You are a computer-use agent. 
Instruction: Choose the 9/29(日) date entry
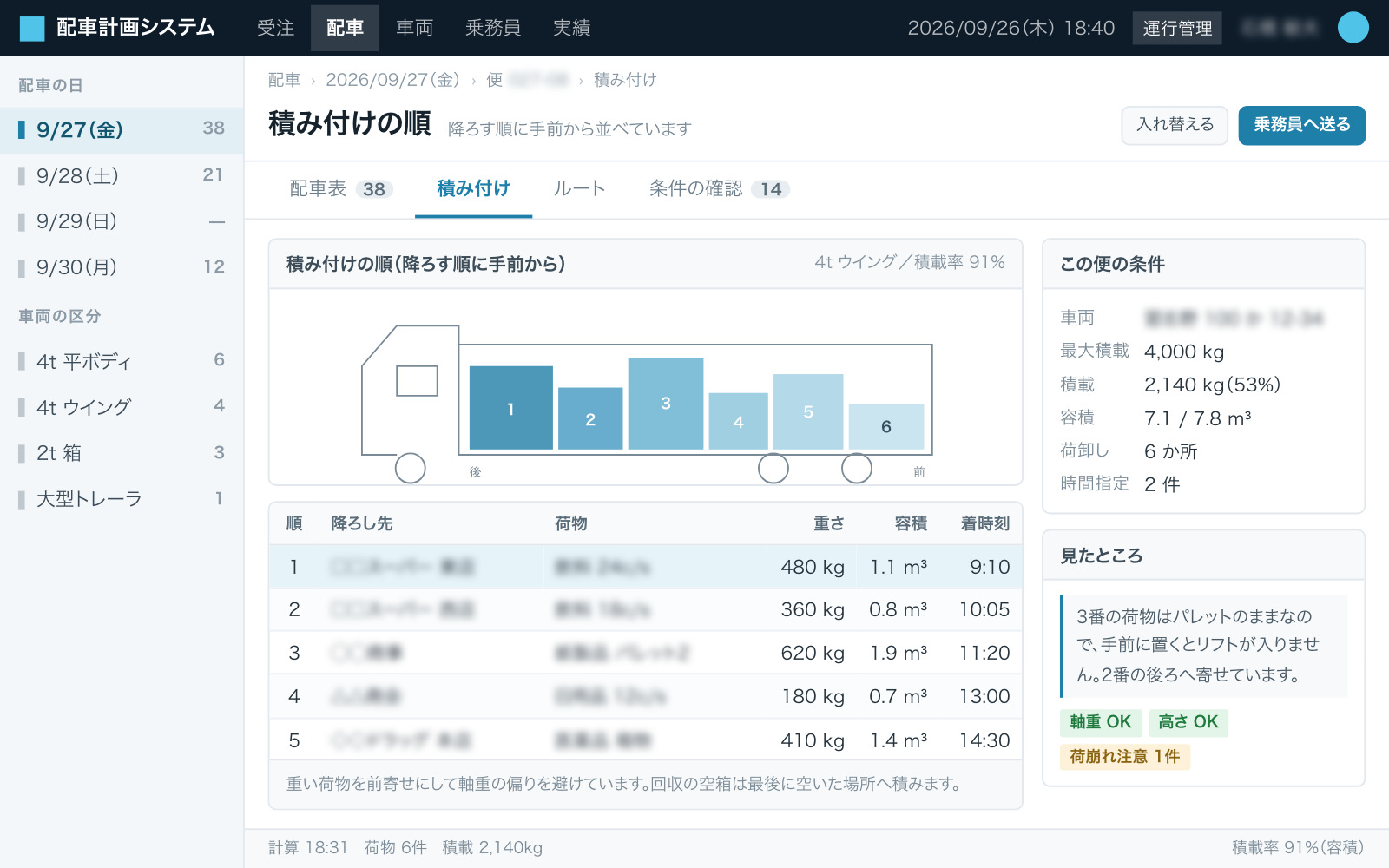click(x=122, y=222)
